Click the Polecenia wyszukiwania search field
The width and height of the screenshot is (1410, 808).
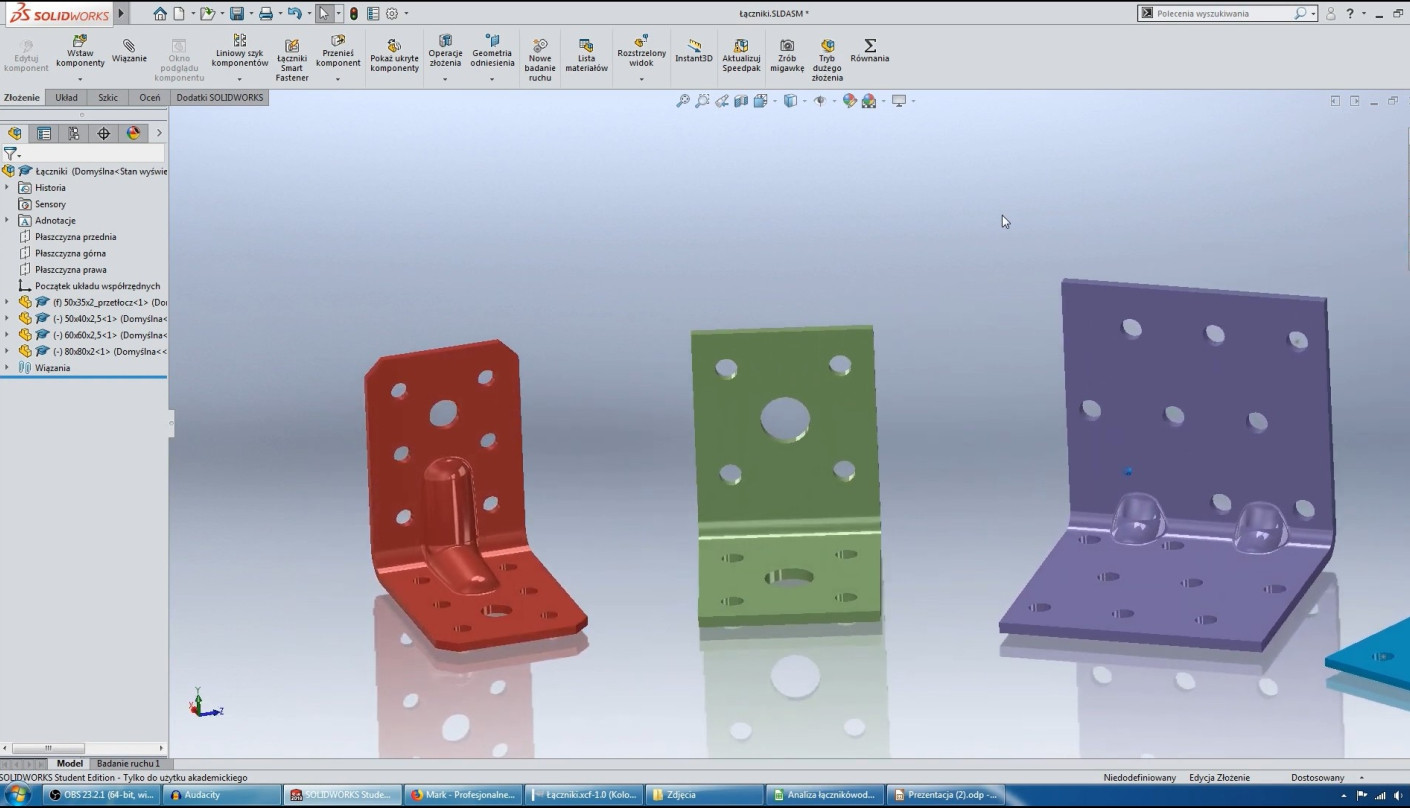coord(1222,14)
